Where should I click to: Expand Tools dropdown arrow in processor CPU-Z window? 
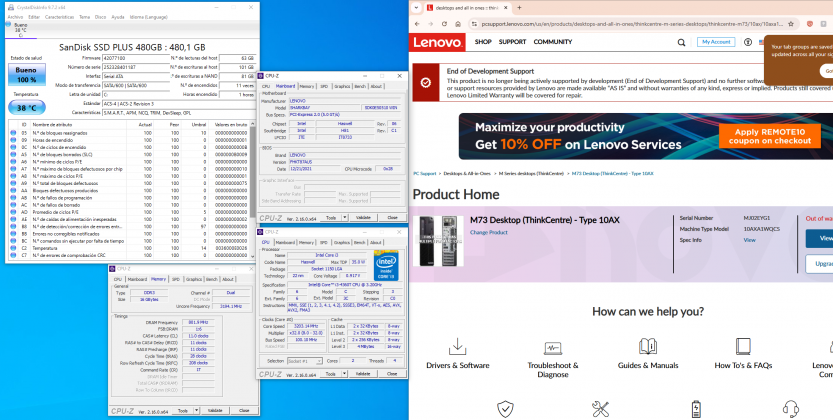pos(345,374)
